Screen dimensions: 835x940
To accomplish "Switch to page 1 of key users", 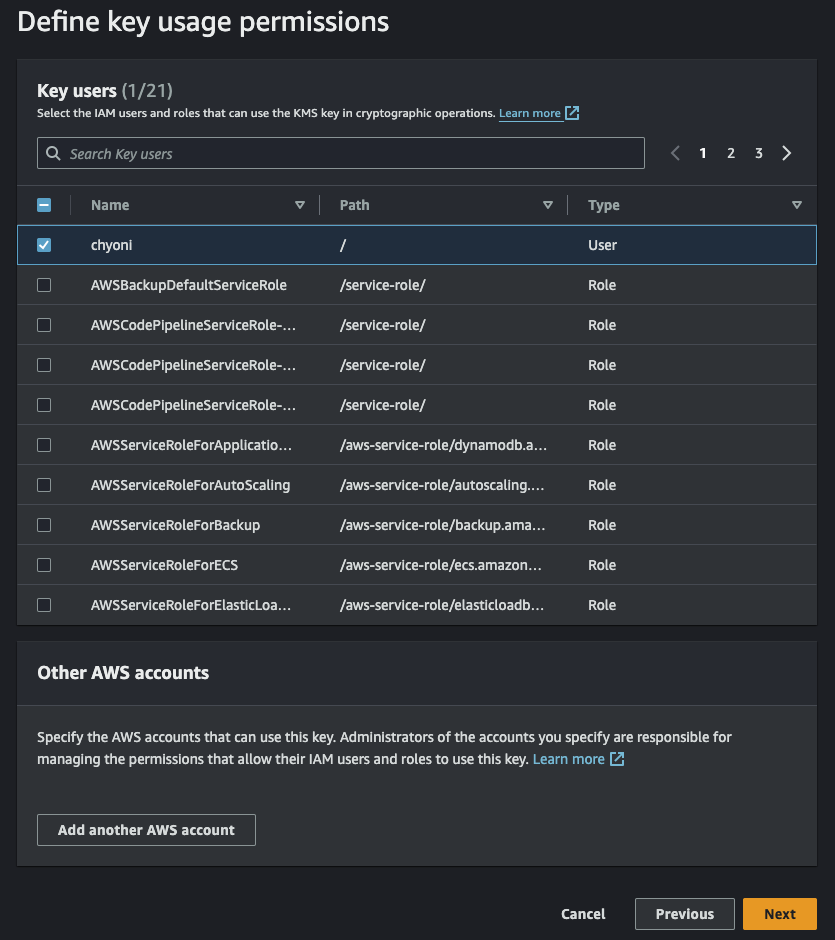I will 703,153.
